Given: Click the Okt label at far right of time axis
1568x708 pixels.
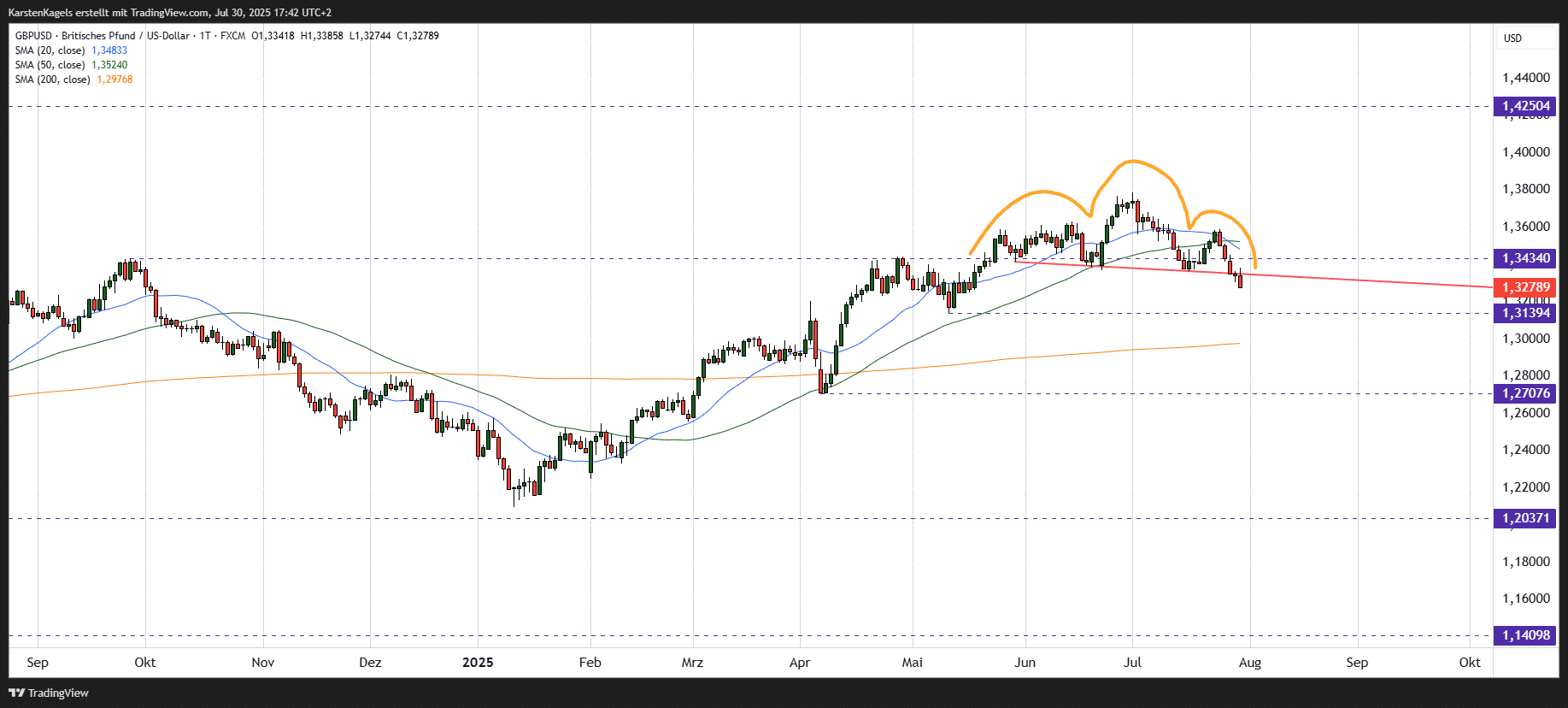Looking at the screenshot, I should pos(1470,662).
